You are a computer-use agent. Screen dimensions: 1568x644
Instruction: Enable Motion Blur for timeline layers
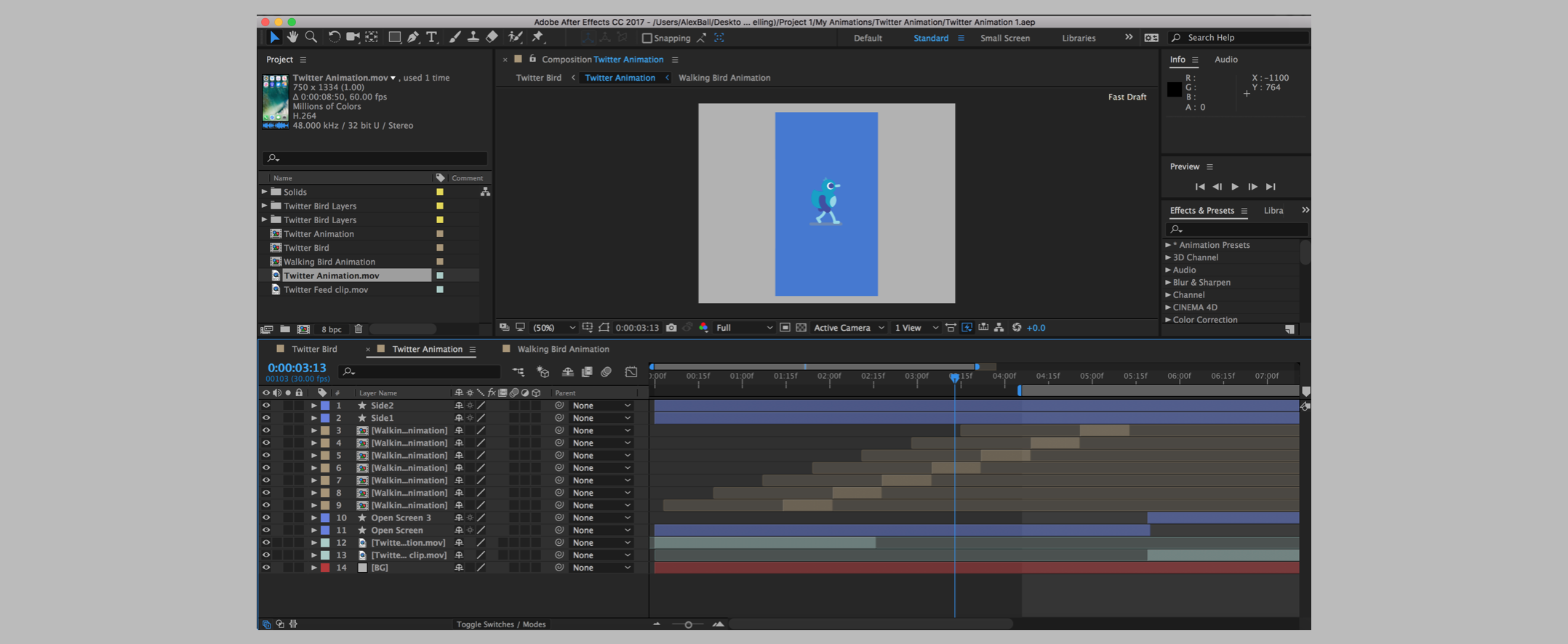click(607, 372)
